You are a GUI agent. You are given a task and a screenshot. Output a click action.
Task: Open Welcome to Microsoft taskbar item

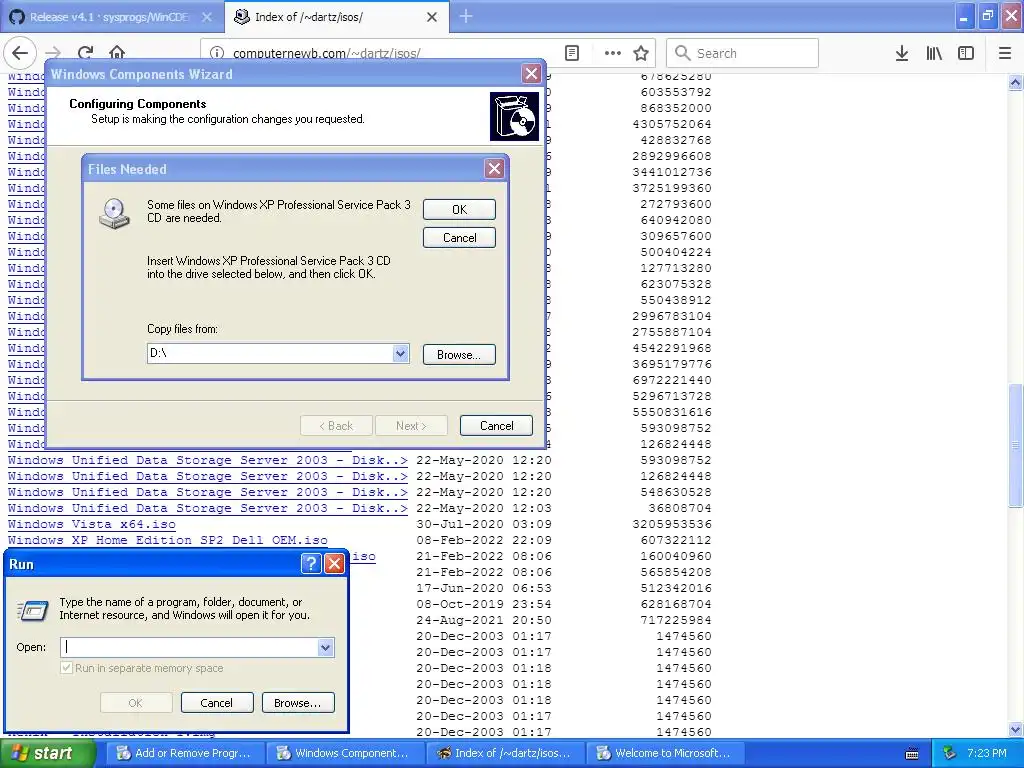click(665, 753)
